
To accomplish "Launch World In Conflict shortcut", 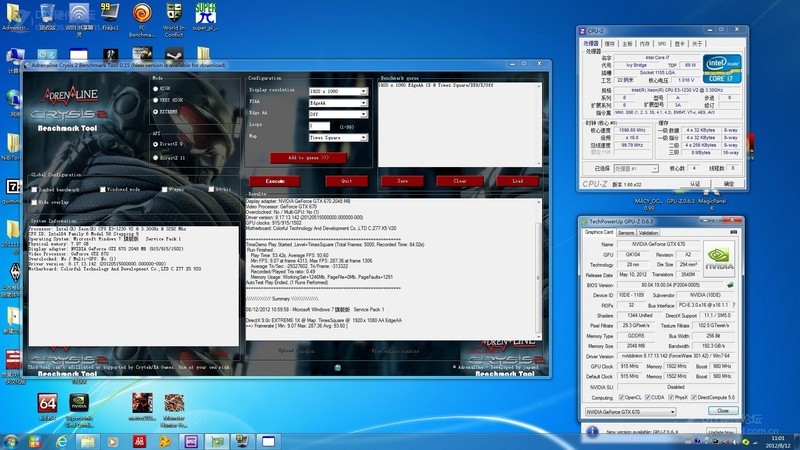I will coord(173,19).
